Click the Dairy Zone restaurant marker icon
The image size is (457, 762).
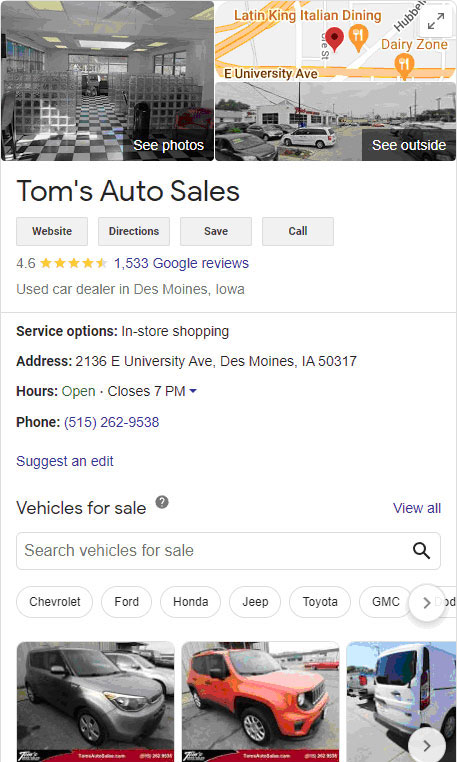[x=404, y=67]
